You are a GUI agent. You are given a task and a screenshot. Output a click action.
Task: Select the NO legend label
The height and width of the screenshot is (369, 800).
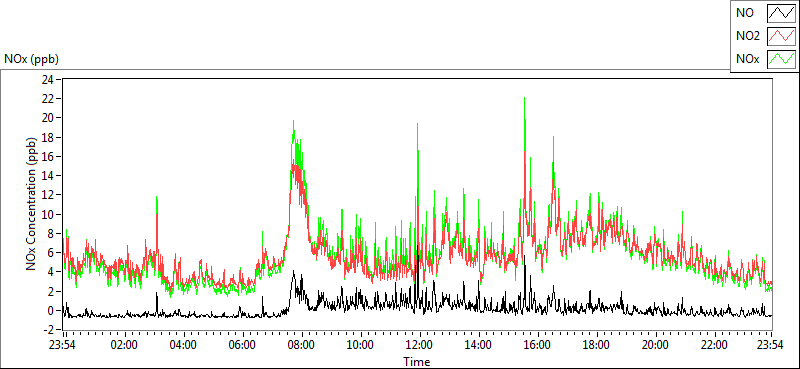point(744,14)
